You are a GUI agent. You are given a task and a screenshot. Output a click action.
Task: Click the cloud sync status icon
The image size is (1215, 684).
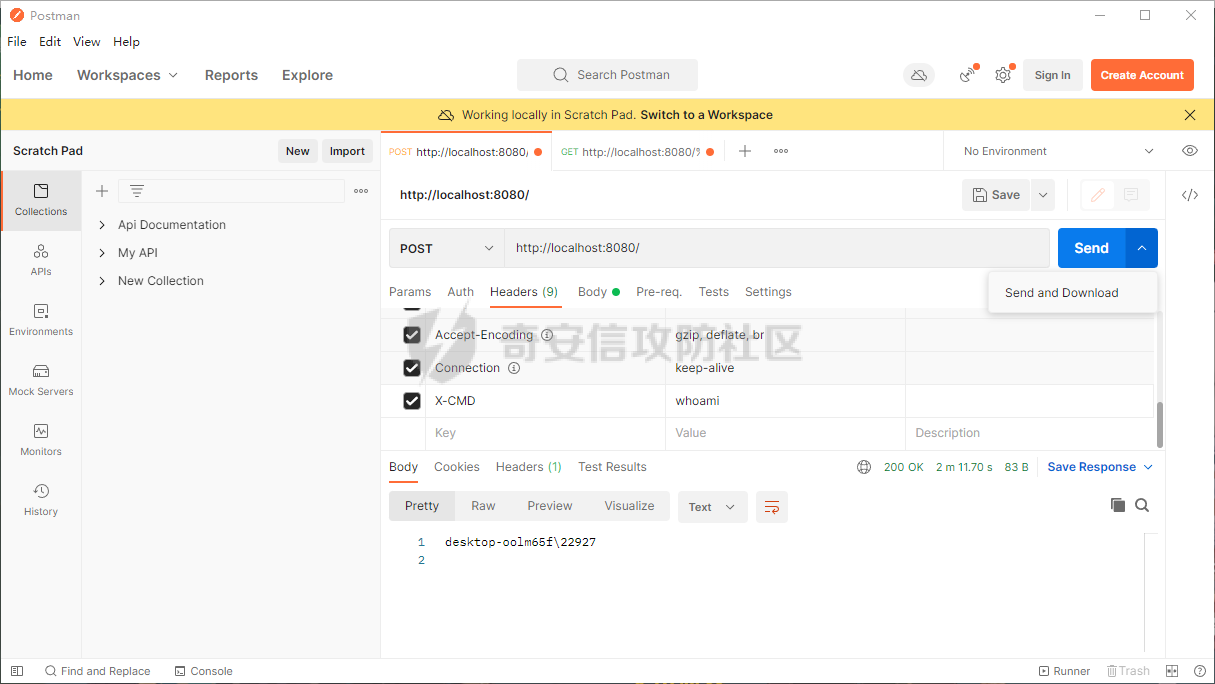click(x=918, y=75)
